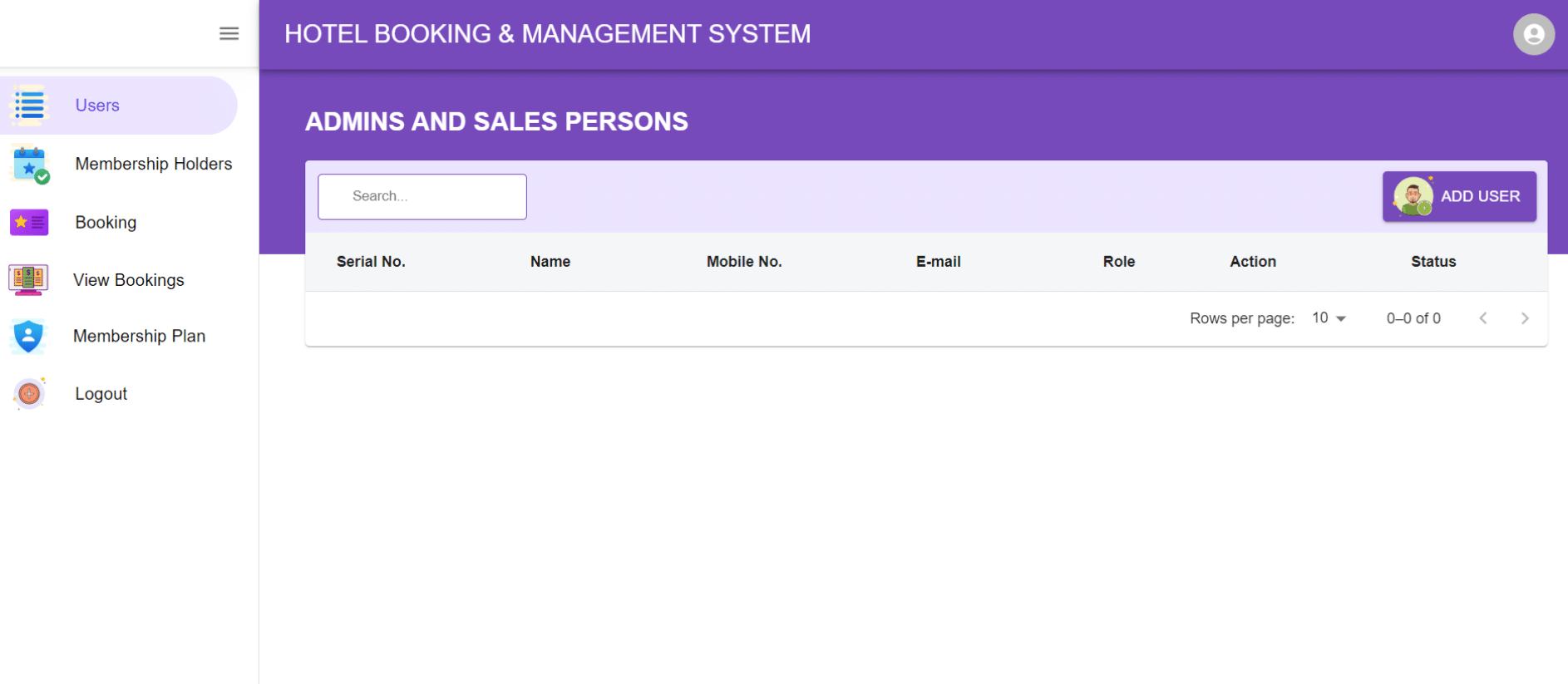
Task: Open the user account avatar
Action: pos(1533,34)
